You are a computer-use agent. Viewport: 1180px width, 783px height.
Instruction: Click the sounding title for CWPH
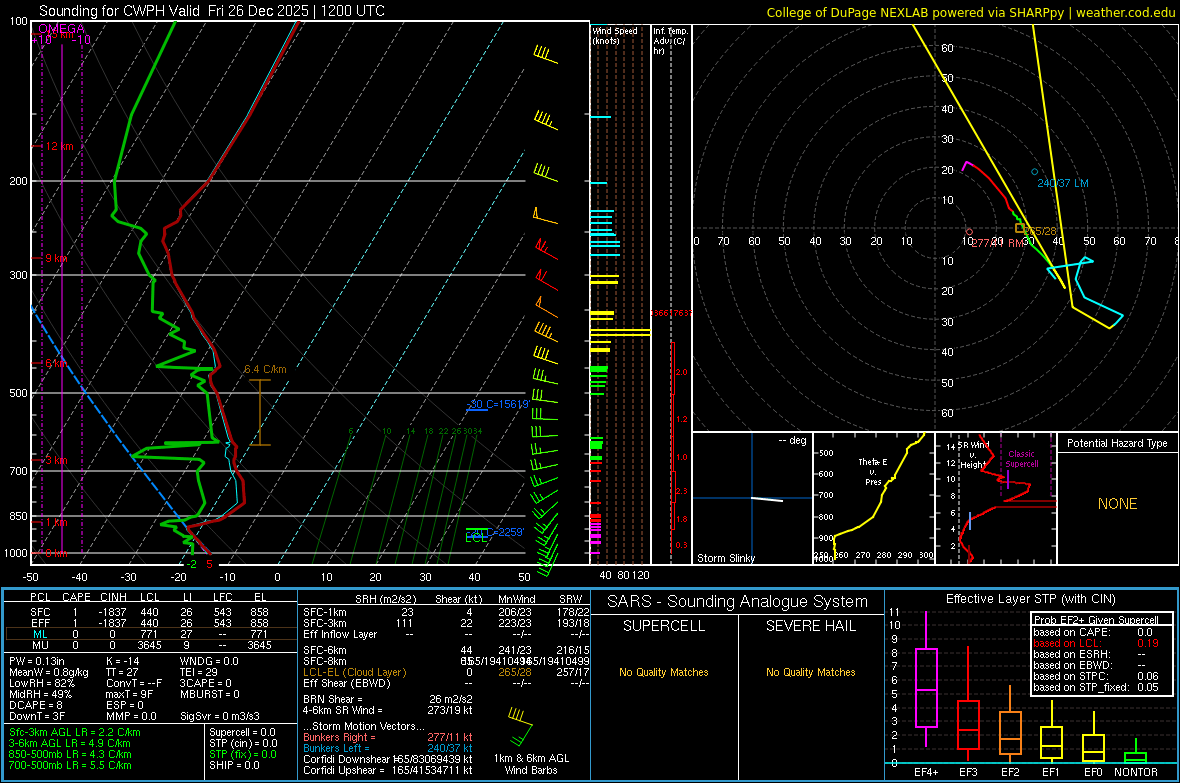[211, 11]
